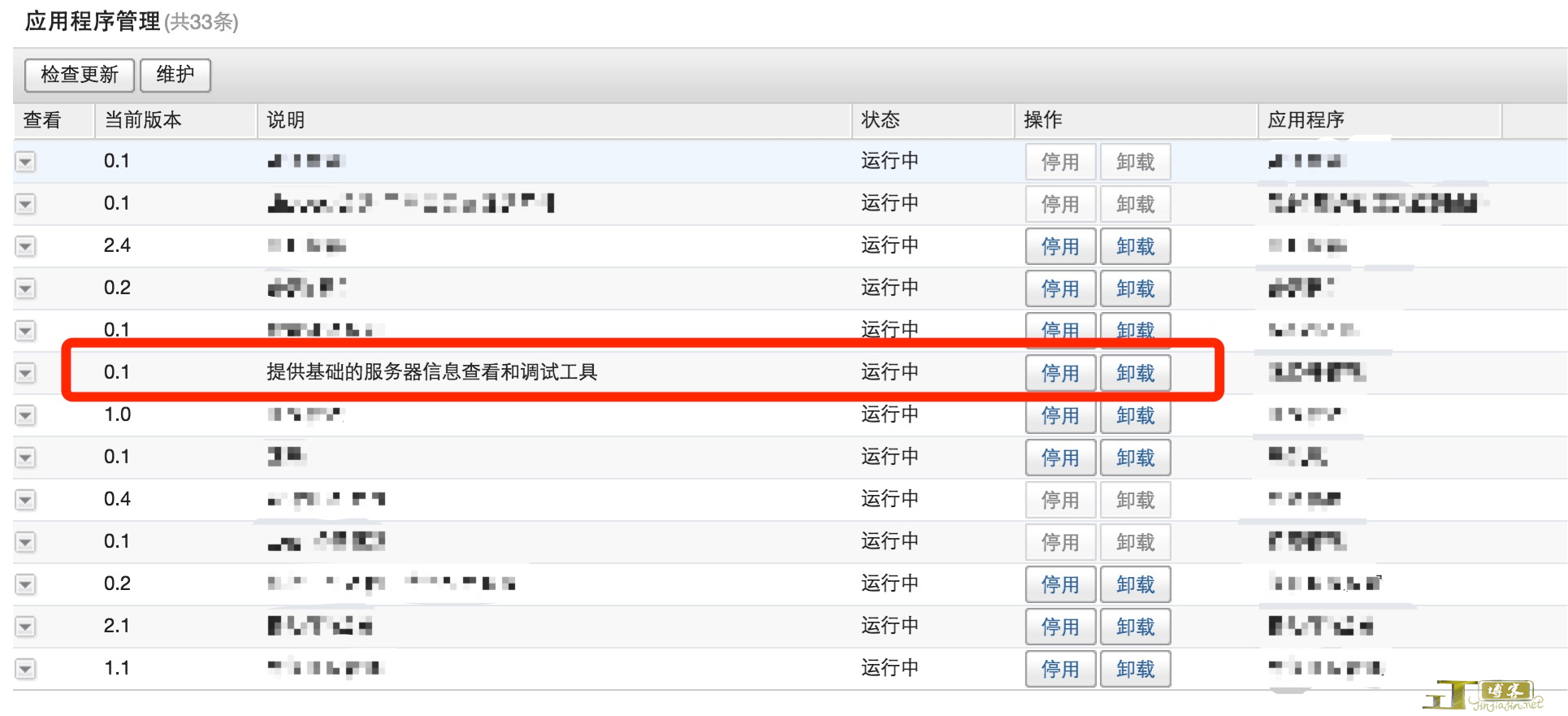Click the 维护 button
The height and width of the screenshot is (716, 1568).
click(175, 75)
